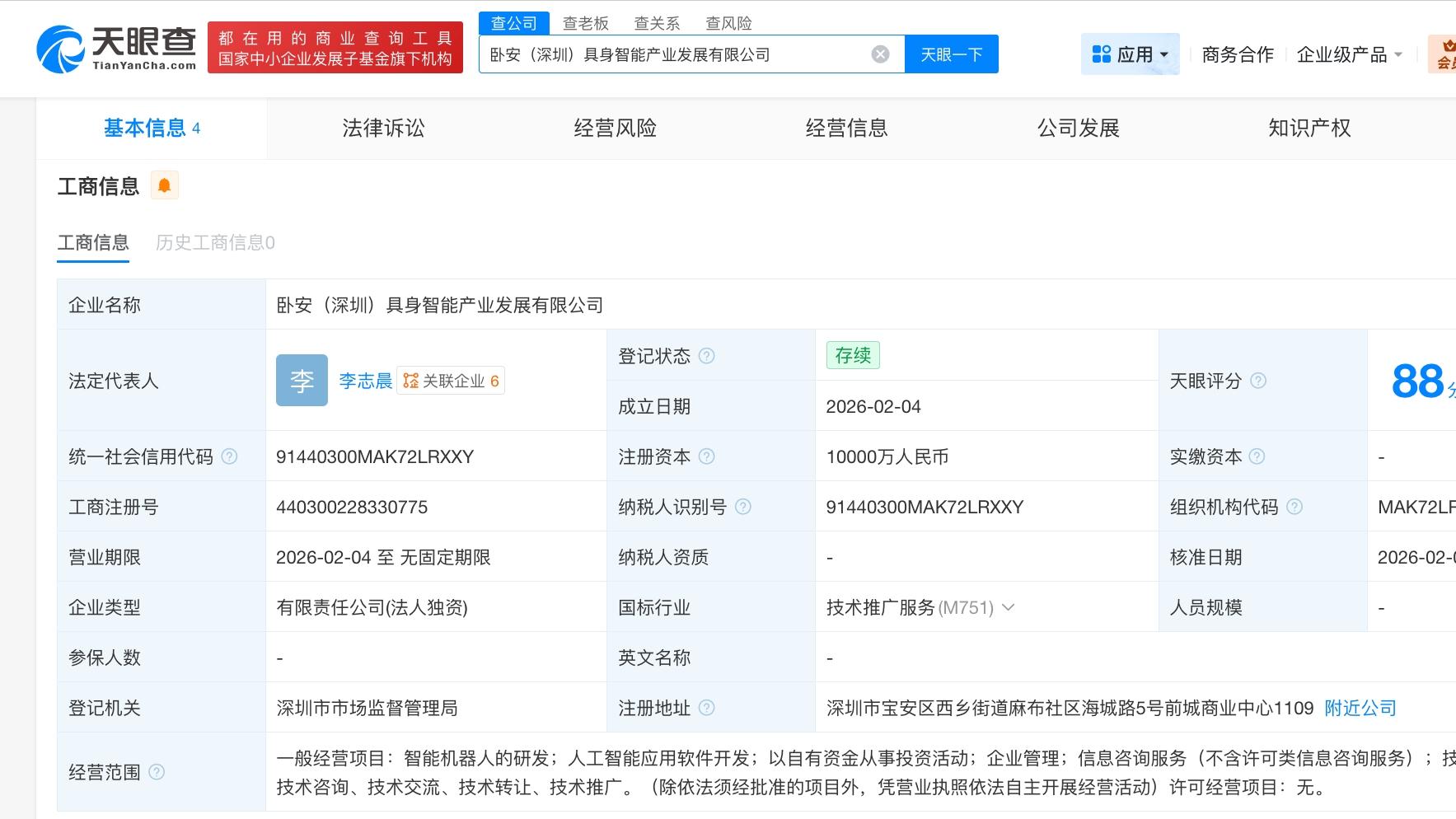This screenshot has width=1456, height=819.
Task: Open legal representative 李志晨's profile
Action: click(365, 380)
